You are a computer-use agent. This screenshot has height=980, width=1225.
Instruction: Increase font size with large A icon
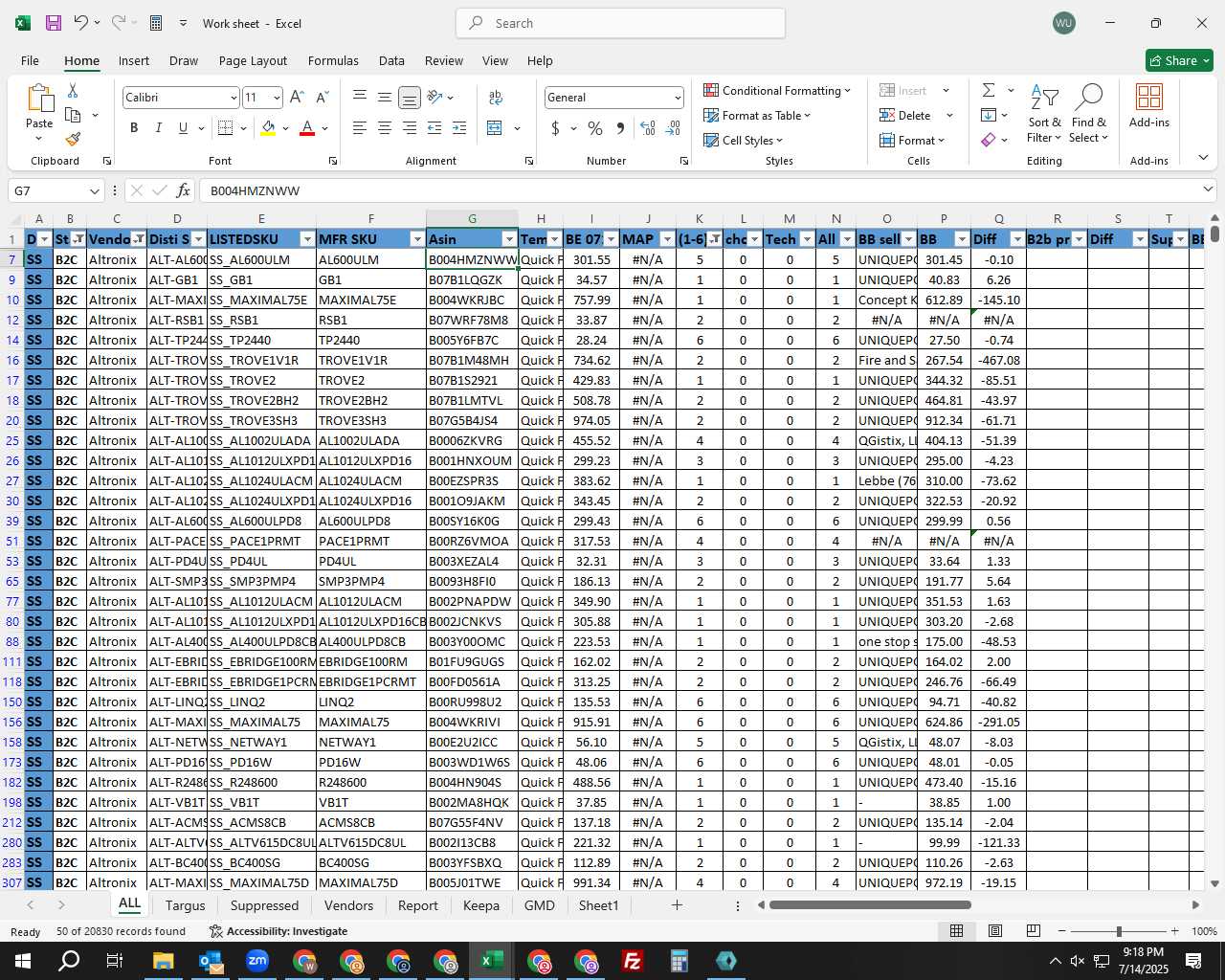pyautogui.click(x=297, y=98)
